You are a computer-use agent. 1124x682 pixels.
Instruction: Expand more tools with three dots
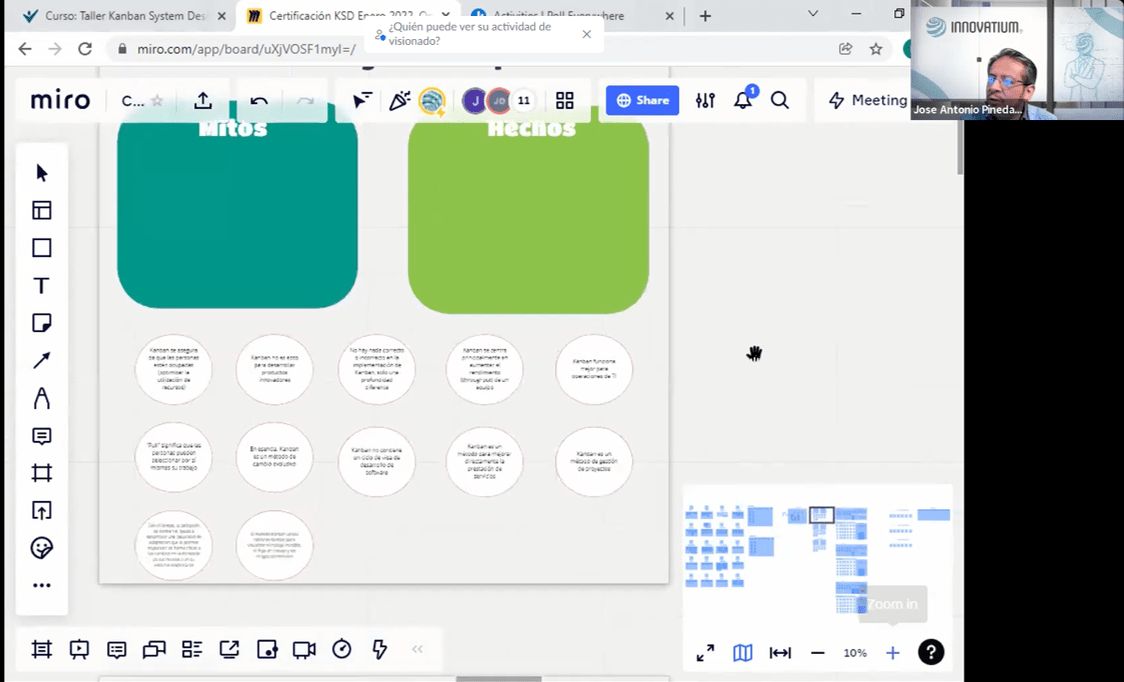[41, 586]
